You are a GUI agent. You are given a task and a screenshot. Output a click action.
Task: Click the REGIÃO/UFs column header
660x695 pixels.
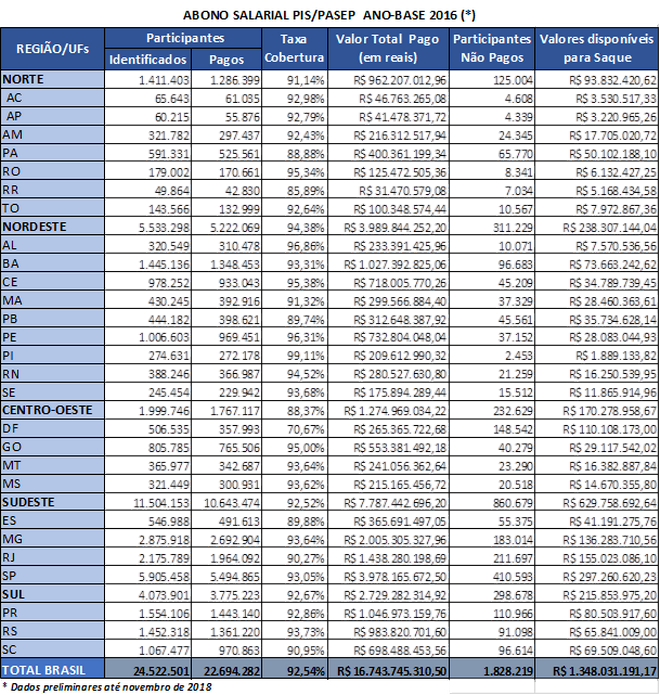tap(53, 48)
